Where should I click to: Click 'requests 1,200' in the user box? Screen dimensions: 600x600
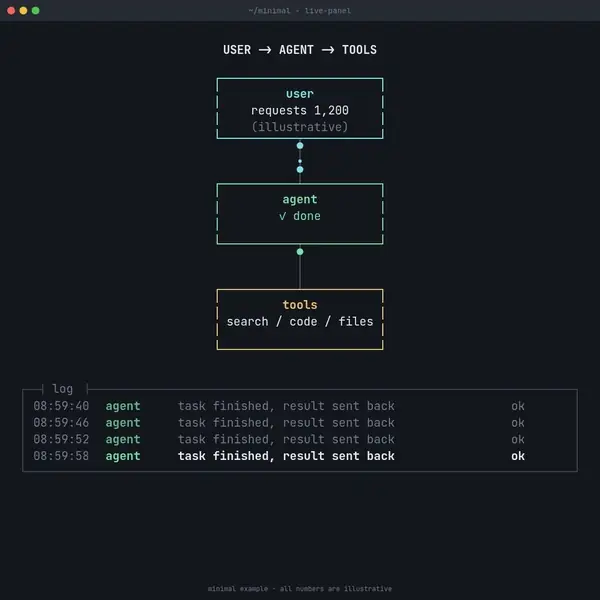point(300,111)
